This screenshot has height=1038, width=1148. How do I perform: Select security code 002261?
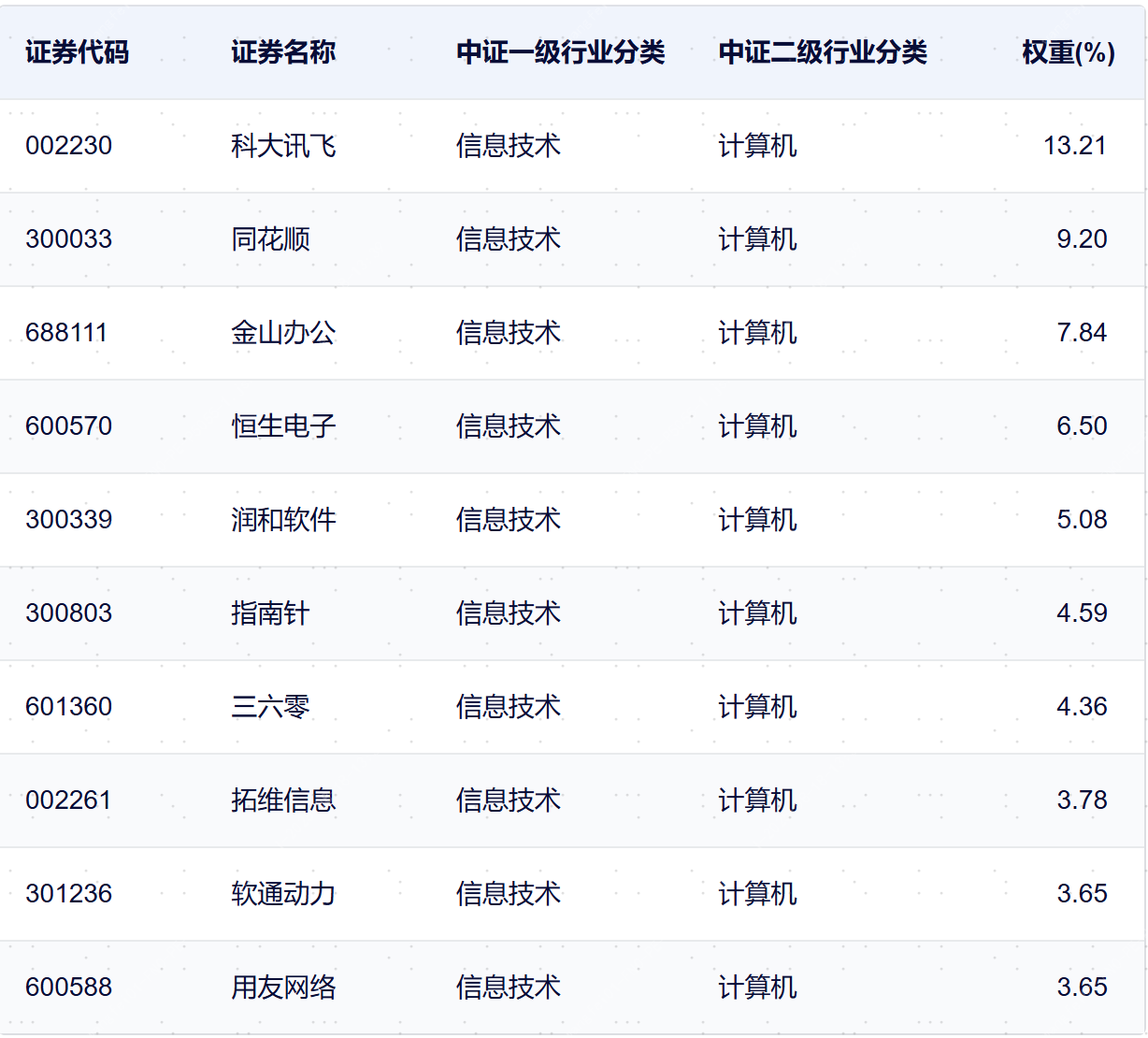click(x=69, y=800)
